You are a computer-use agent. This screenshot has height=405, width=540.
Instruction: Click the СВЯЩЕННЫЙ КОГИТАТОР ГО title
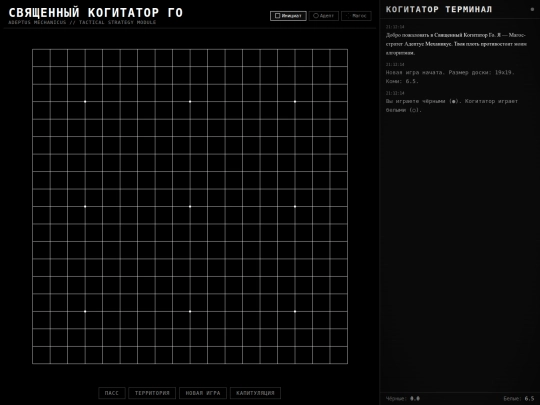click(x=95, y=12)
